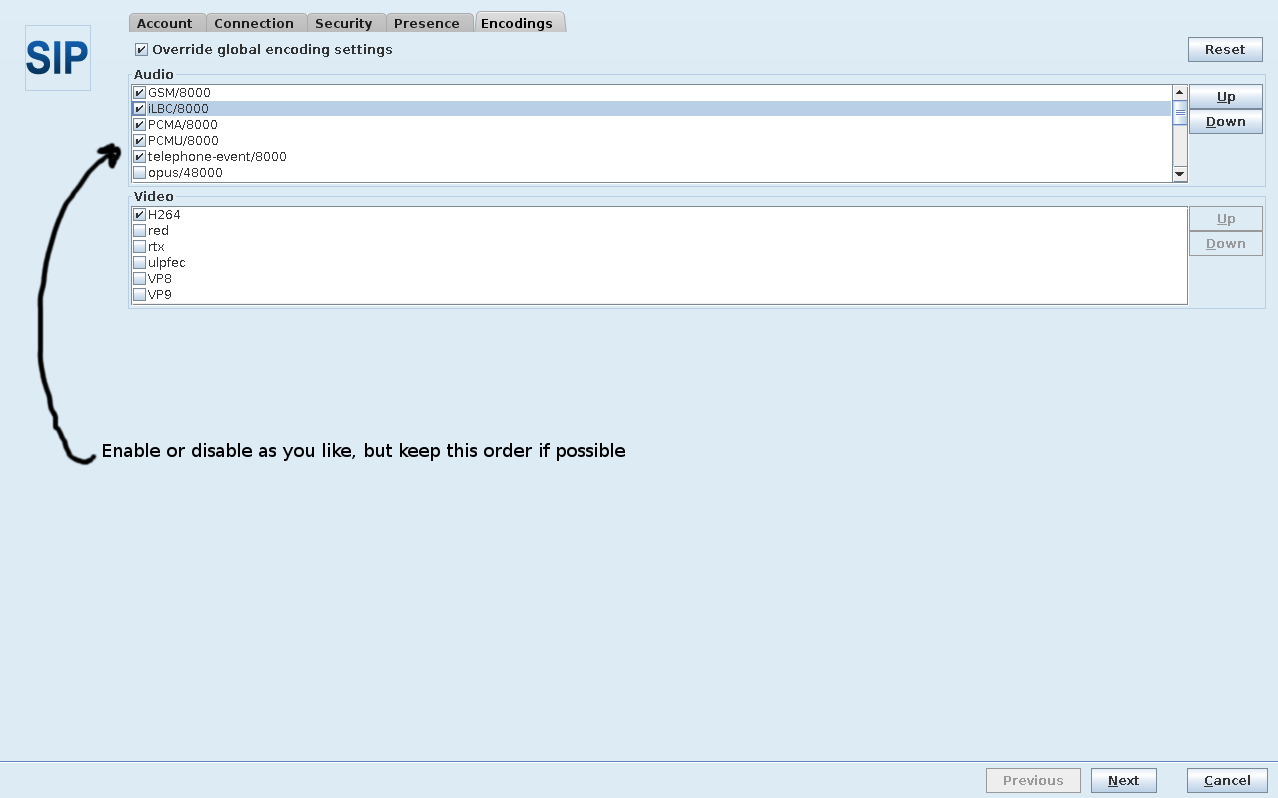Move selected audio codec Down
This screenshot has height=798, width=1278.
pyautogui.click(x=1225, y=122)
